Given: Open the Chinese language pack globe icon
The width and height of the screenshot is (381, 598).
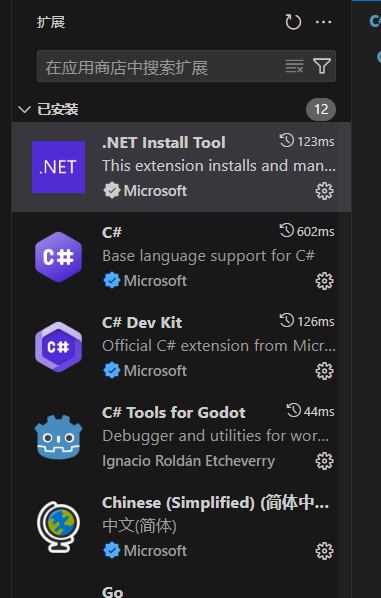Looking at the screenshot, I should 58,527.
